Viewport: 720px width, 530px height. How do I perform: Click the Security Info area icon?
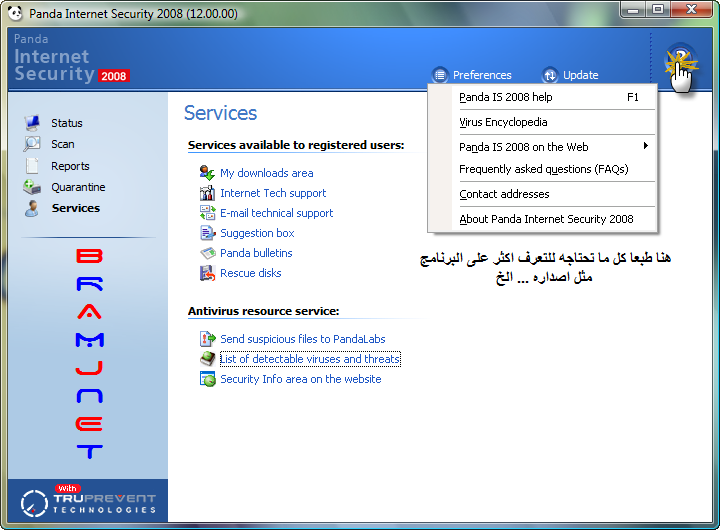coord(207,379)
